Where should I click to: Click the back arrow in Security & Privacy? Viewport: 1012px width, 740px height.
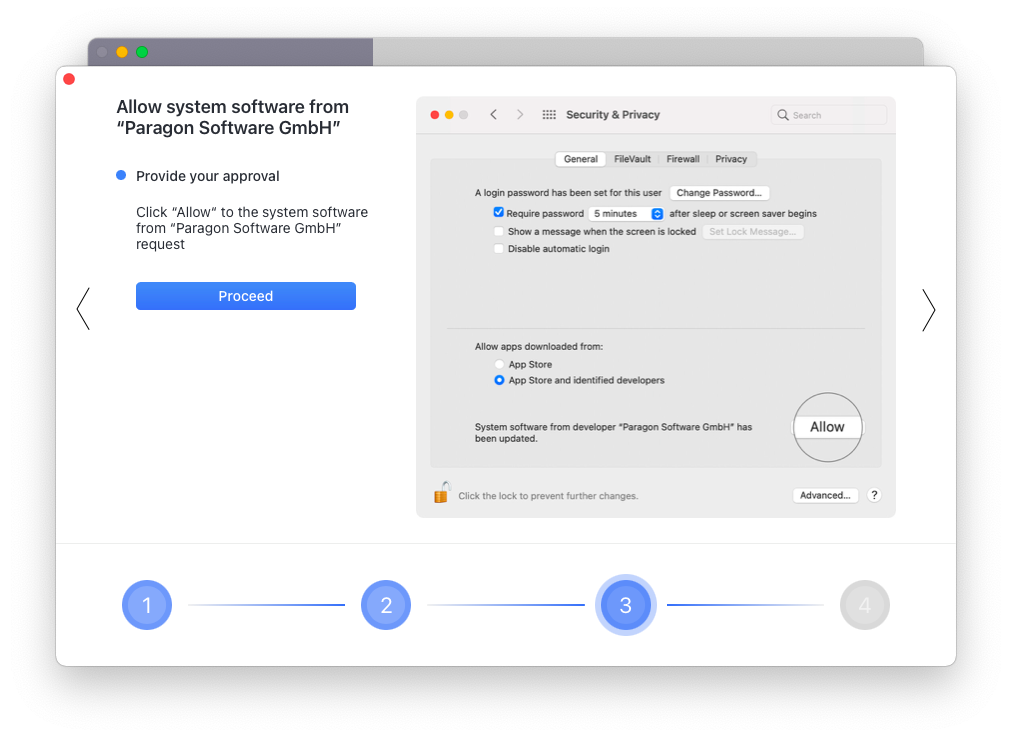pyautogui.click(x=493, y=114)
